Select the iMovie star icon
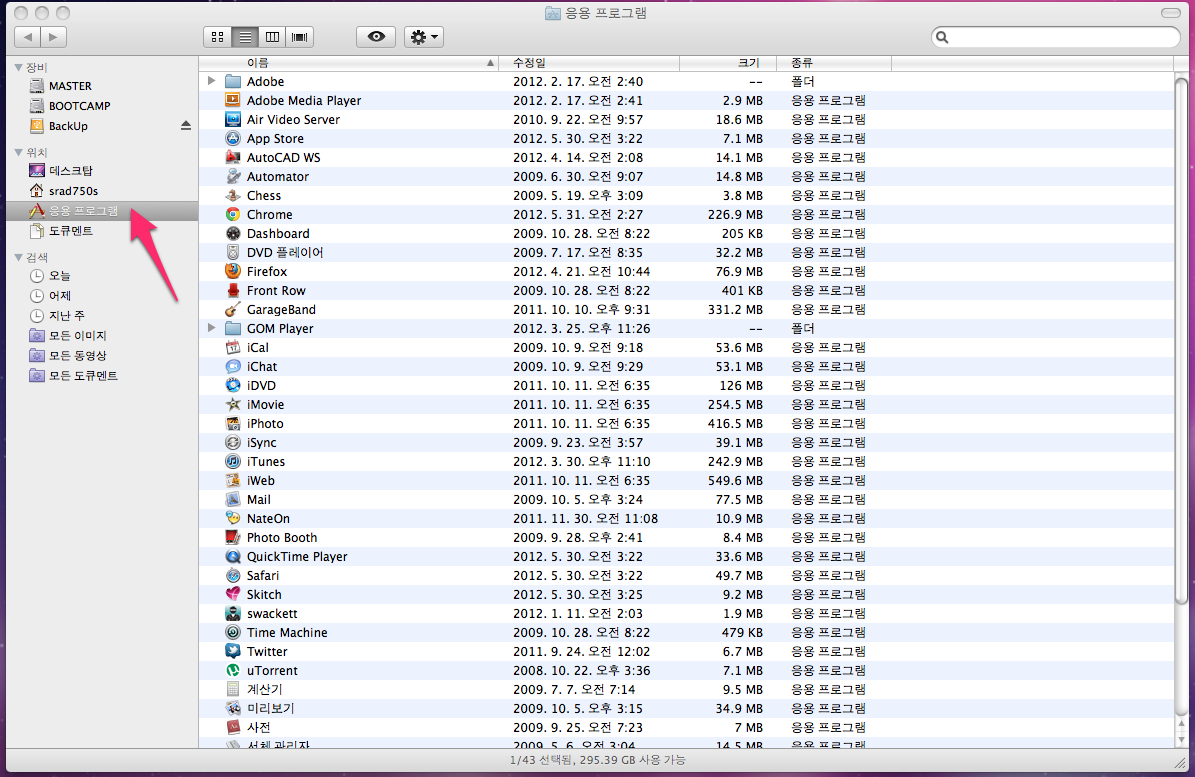The height and width of the screenshot is (777, 1195). tap(233, 404)
